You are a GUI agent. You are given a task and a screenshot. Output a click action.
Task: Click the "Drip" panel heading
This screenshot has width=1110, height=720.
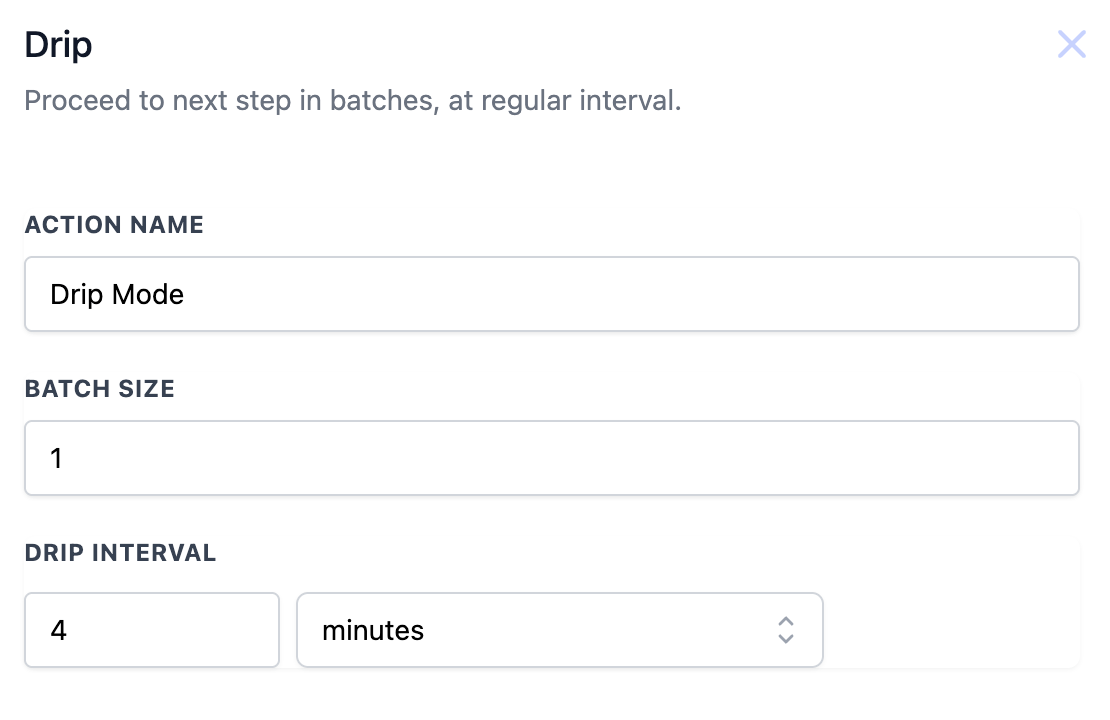58,46
